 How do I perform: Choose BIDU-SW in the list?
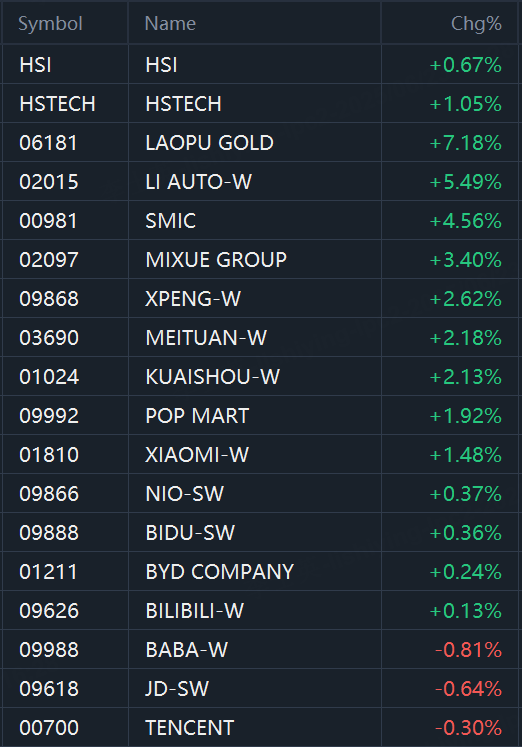click(x=260, y=533)
